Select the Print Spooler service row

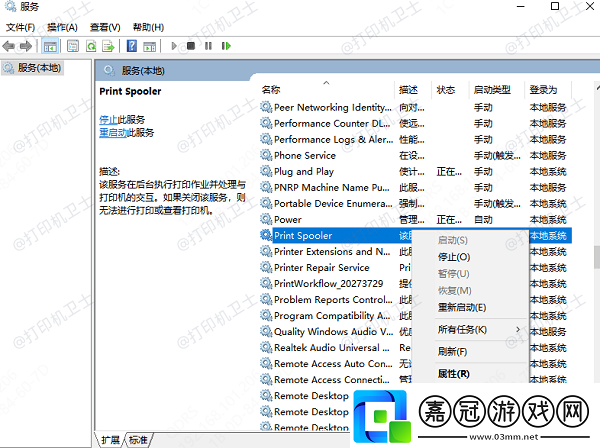pyautogui.click(x=416, y=235)
